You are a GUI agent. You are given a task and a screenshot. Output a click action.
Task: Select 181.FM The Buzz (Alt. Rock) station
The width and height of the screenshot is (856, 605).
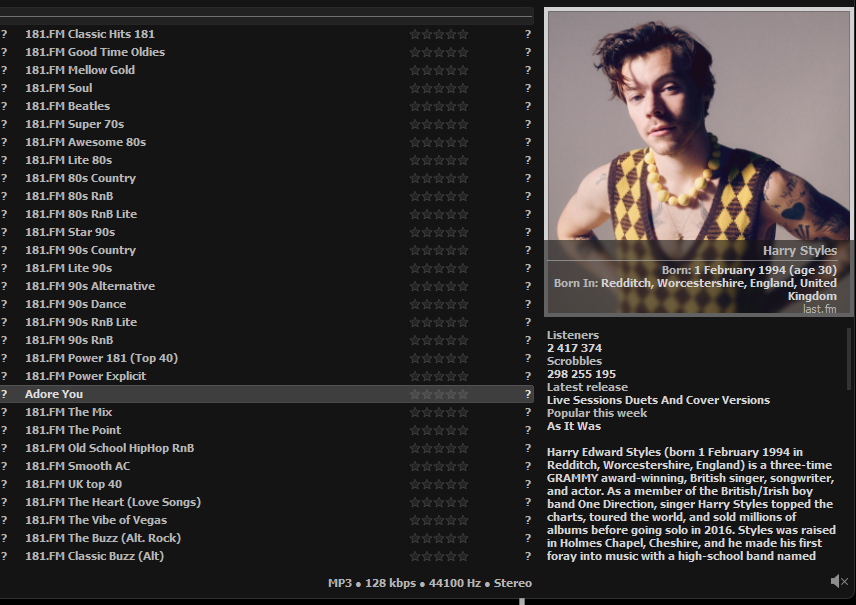[267, 538]
